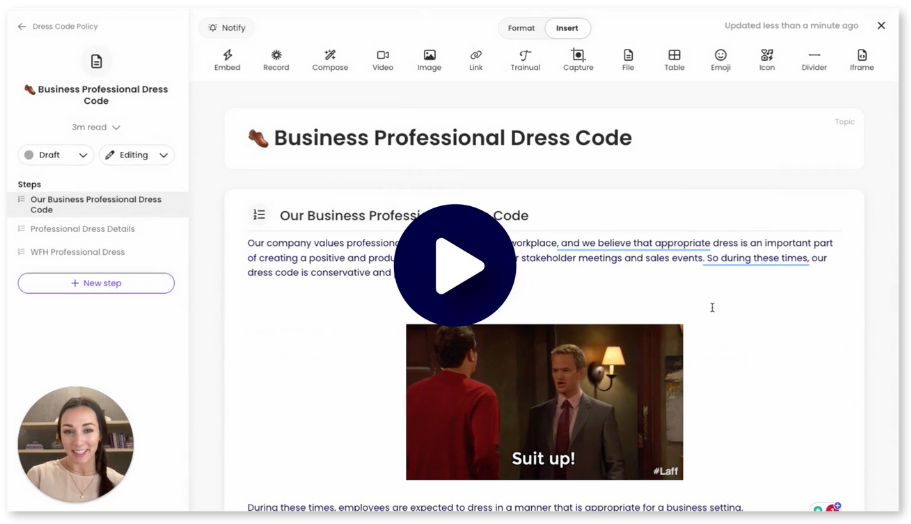Viewport: 911px width, 524px height.
Task: Select the Record tool icon
Action: point(276,56)
